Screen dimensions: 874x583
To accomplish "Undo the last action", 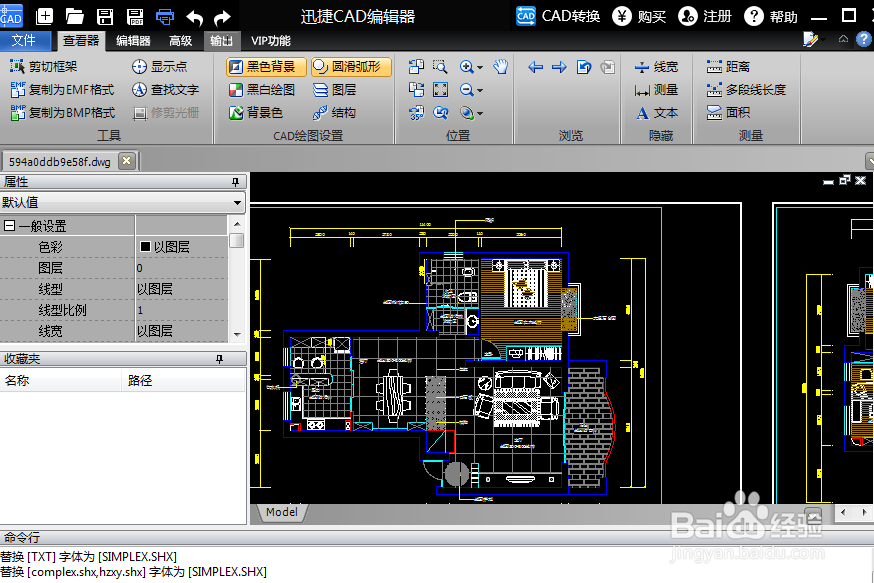I will pos(195,18).
